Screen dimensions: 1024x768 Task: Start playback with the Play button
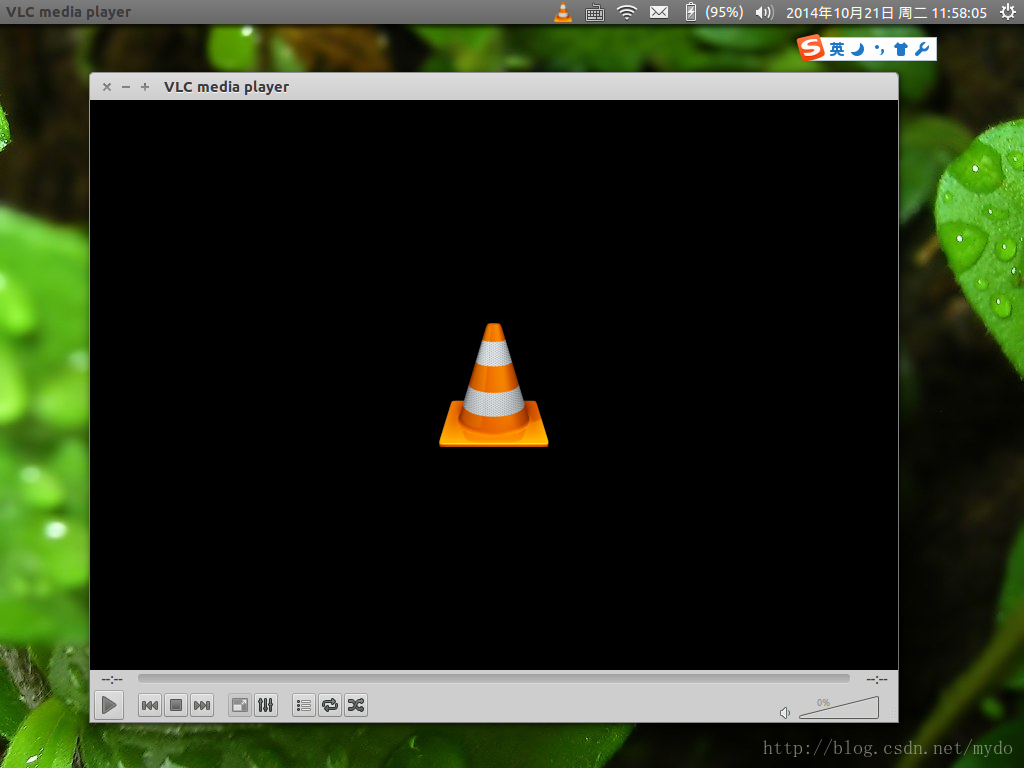pos(109,705)
